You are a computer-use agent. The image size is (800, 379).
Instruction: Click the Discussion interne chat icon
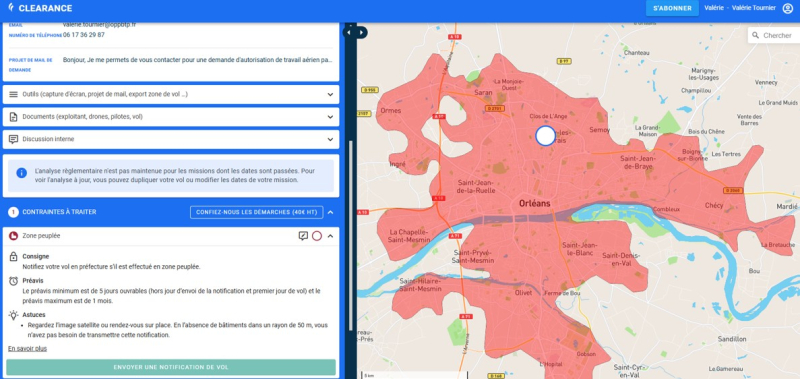[x=14, y=139]
